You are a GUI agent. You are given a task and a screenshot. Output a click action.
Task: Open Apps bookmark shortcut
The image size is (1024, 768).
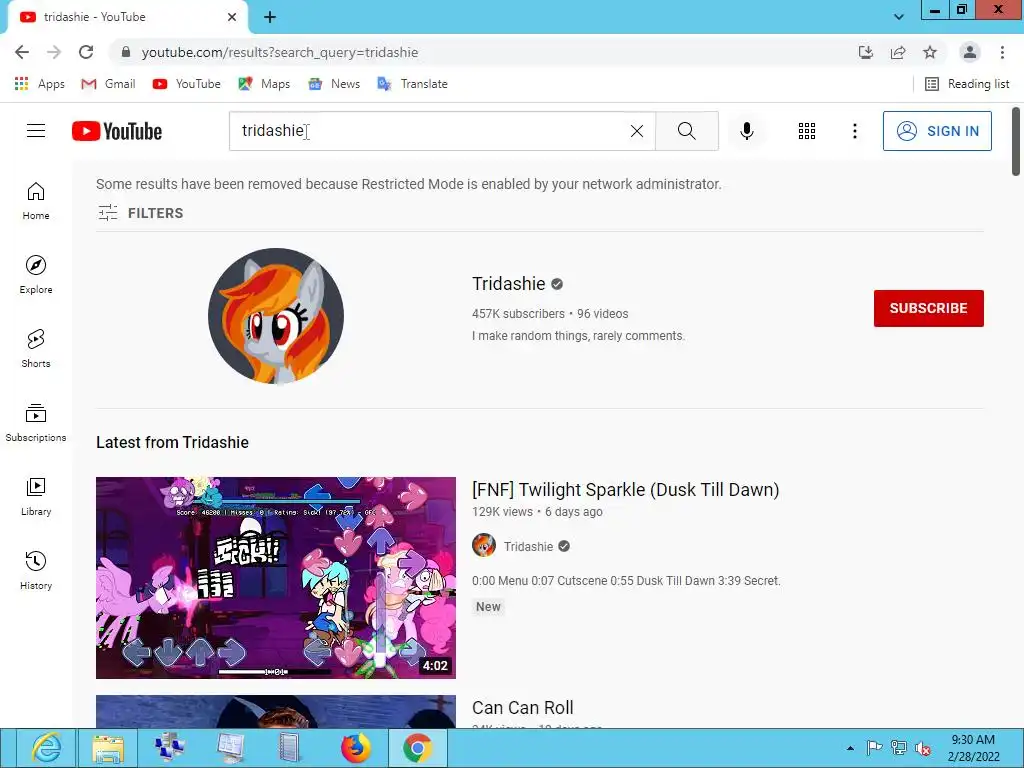click(x=39, y=84)
